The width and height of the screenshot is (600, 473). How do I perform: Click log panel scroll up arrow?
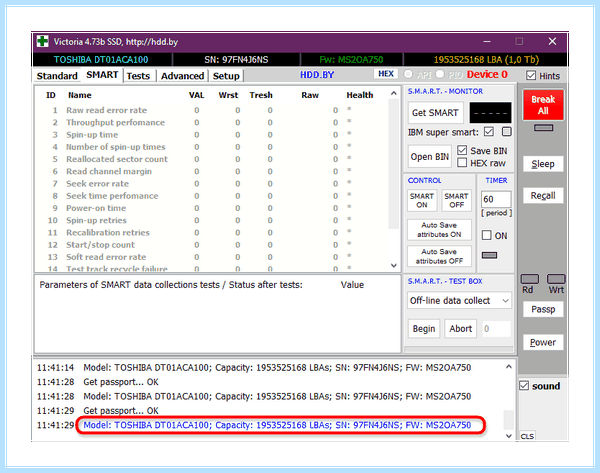click(508, 367)
